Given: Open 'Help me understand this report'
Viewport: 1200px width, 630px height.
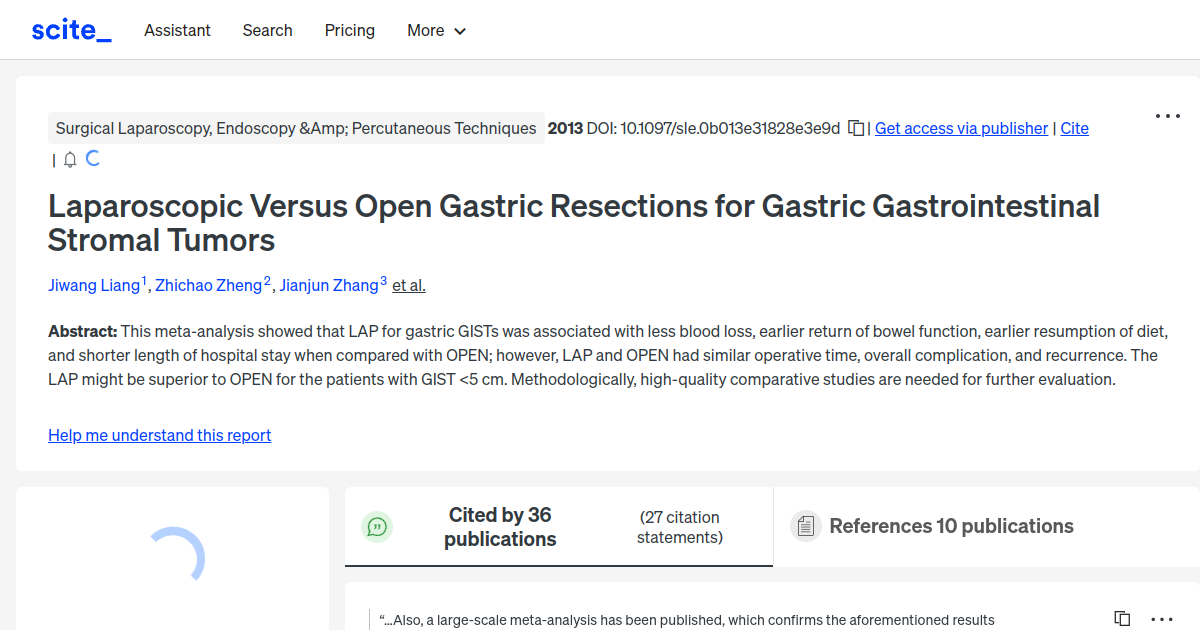Looking at the screenshot, I should 159,435.
